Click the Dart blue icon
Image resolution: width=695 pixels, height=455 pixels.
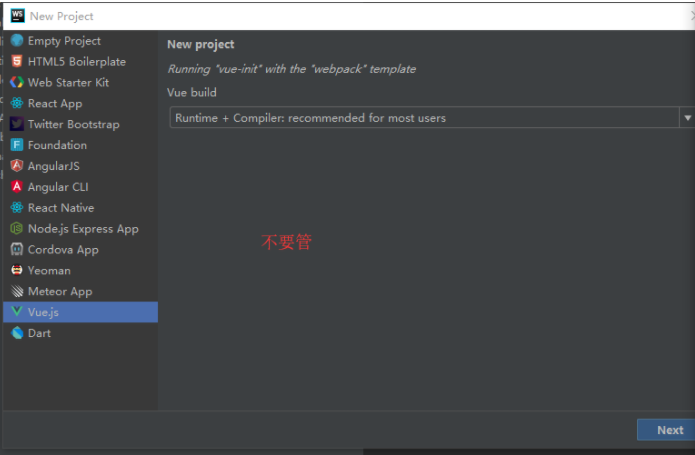point(17,333)
